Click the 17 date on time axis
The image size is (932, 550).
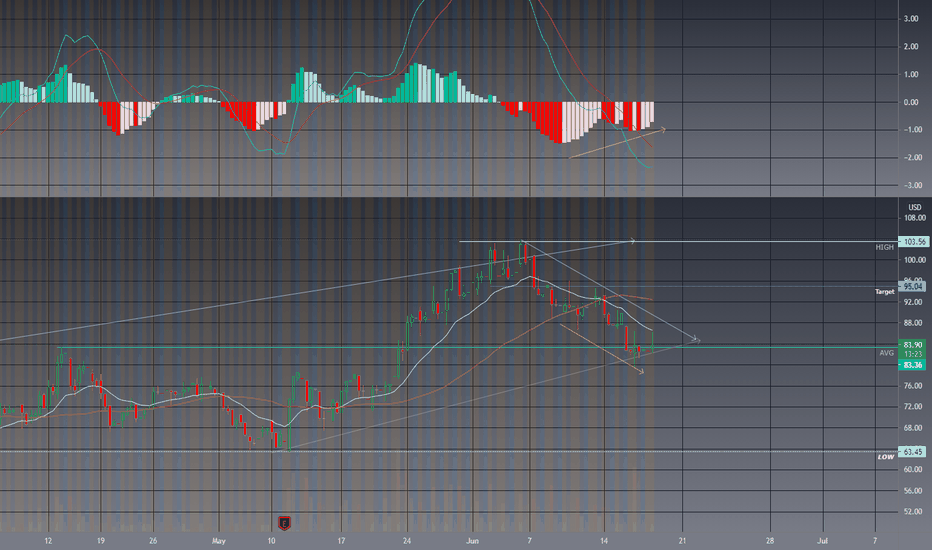[341, 541]
